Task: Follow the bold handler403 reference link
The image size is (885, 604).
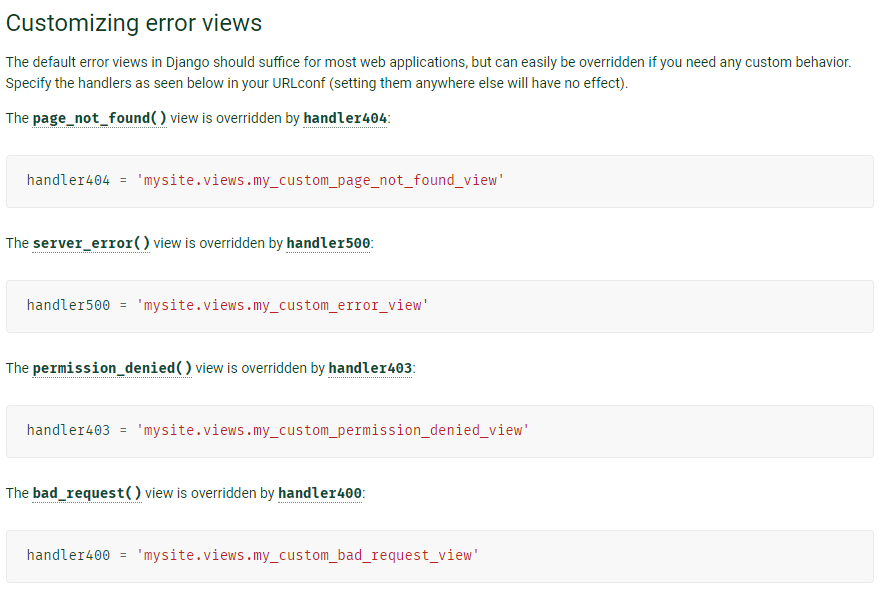Action: point(370,368)
